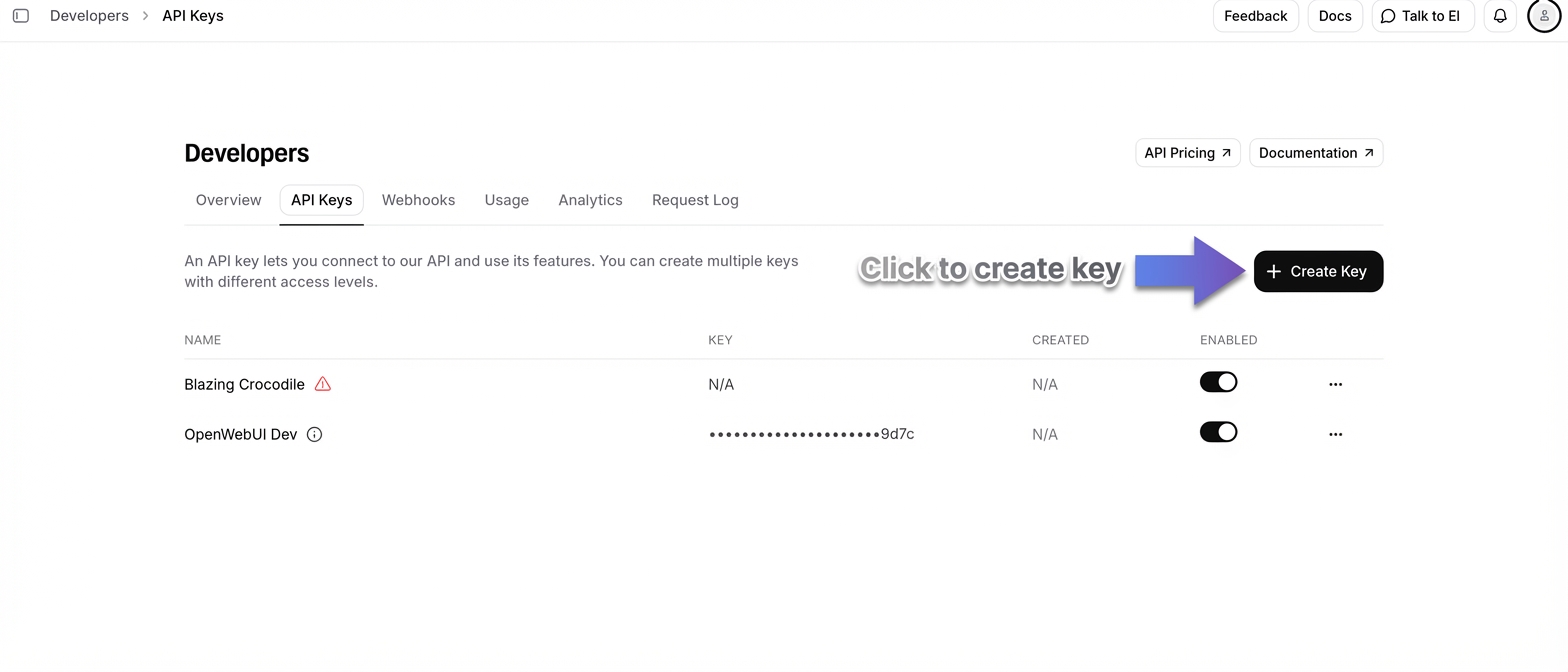Click the chat icon on Talk to El

click(x=1387, y=16)
